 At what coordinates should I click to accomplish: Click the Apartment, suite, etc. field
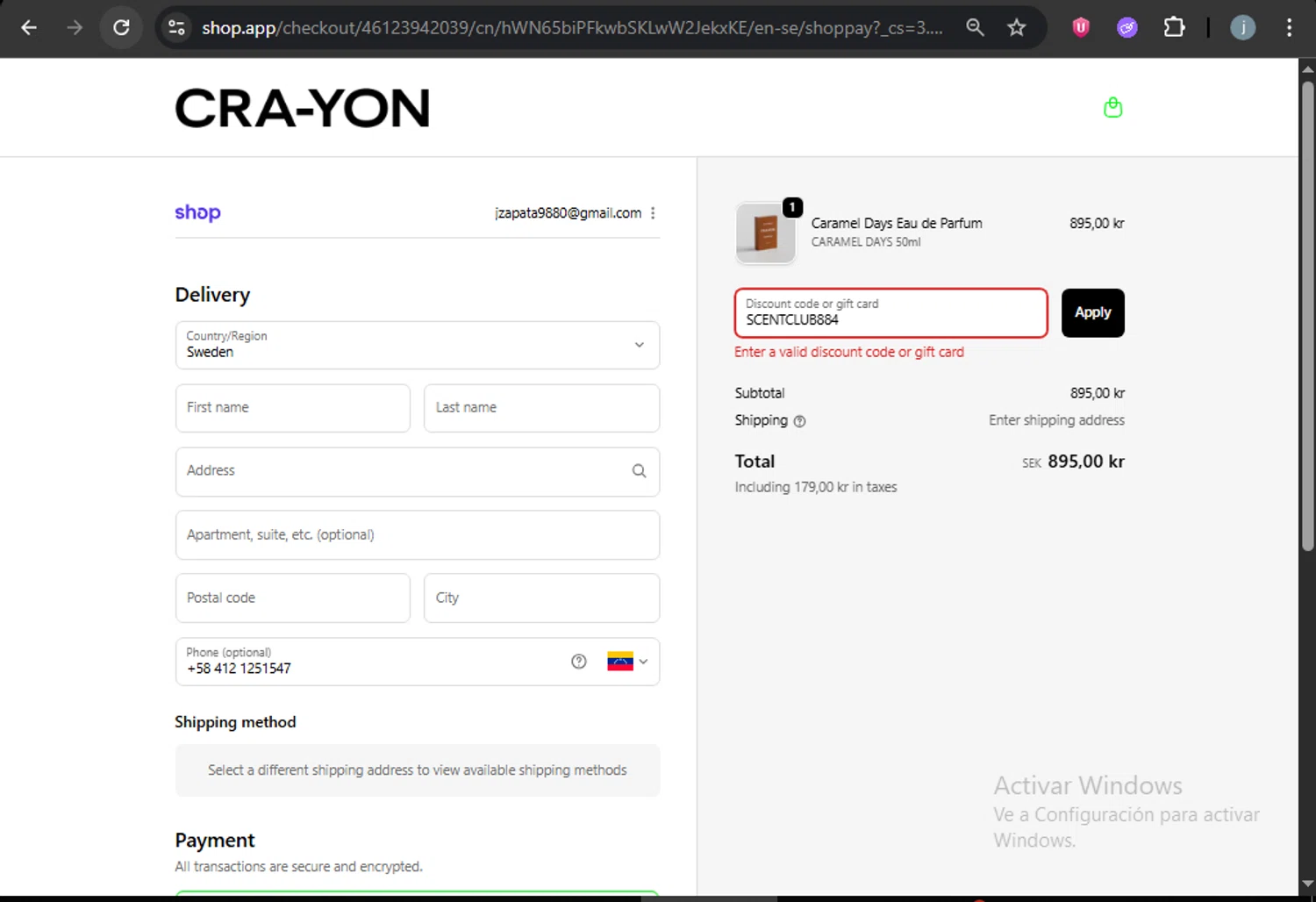[x=418, y=534]
